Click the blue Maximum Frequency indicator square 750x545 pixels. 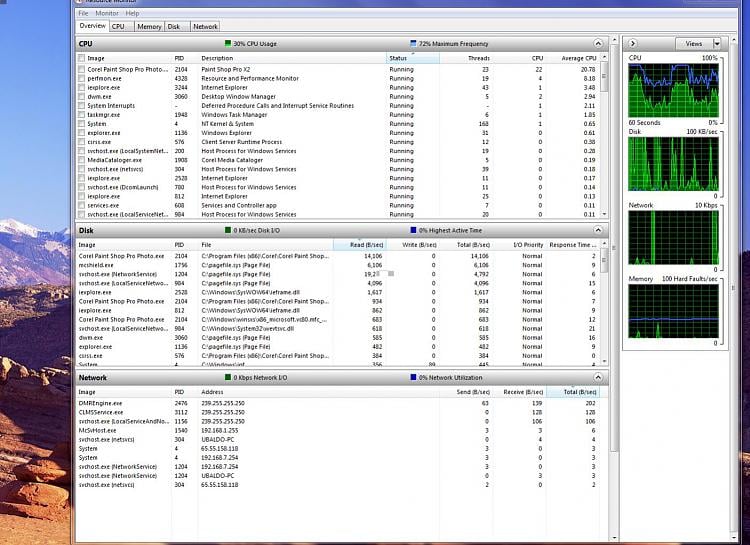coord(413,44)
